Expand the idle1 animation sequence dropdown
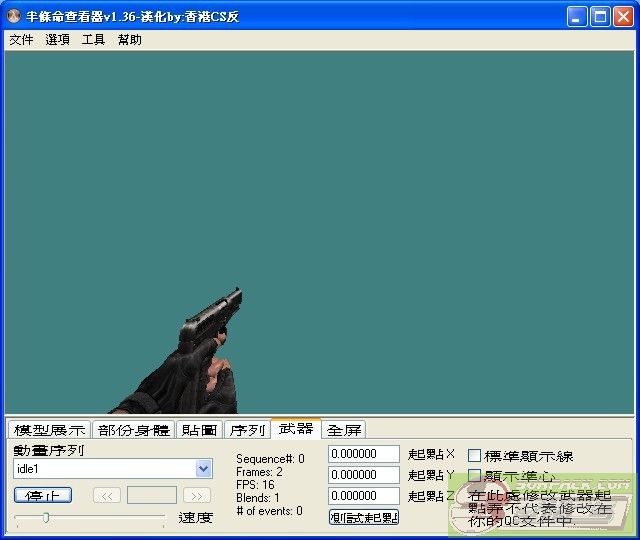This screenshot has width=640, height=540. pyautogui.click(x=203, y=469)
